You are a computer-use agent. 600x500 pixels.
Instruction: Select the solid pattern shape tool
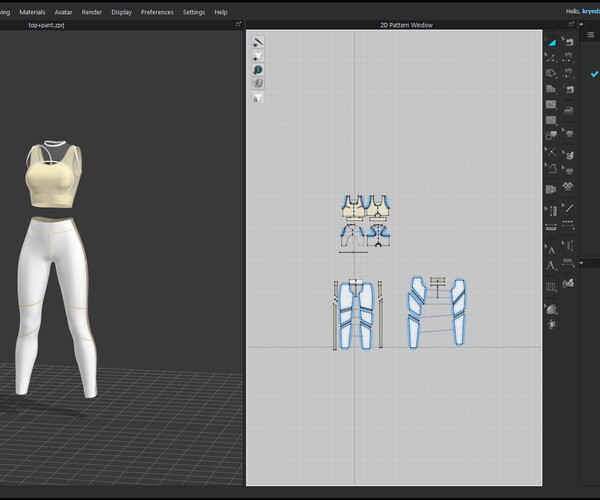(551, 89)
